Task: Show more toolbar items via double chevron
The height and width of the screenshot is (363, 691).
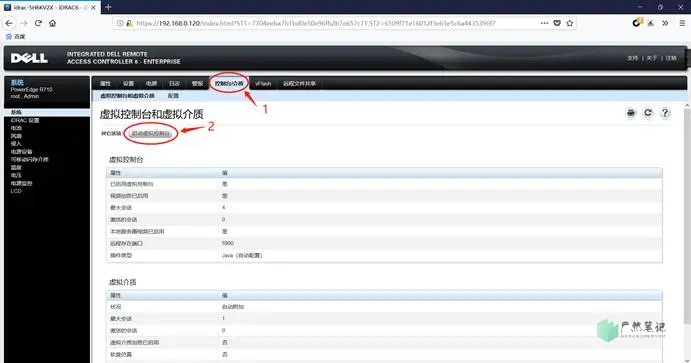Action: (x=665, y=23)
